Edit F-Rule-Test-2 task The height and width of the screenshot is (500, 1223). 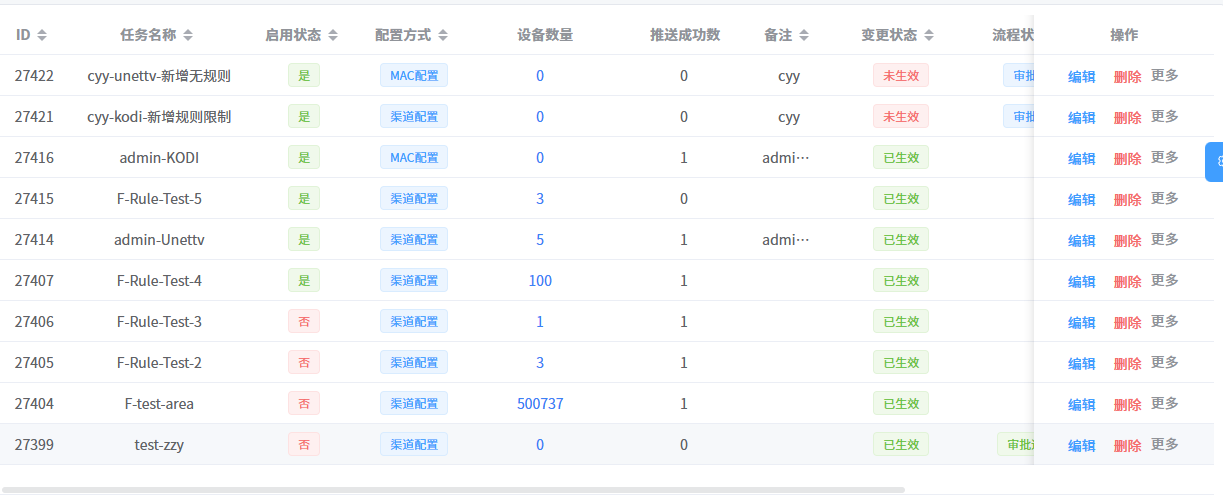pos(1082,363)
